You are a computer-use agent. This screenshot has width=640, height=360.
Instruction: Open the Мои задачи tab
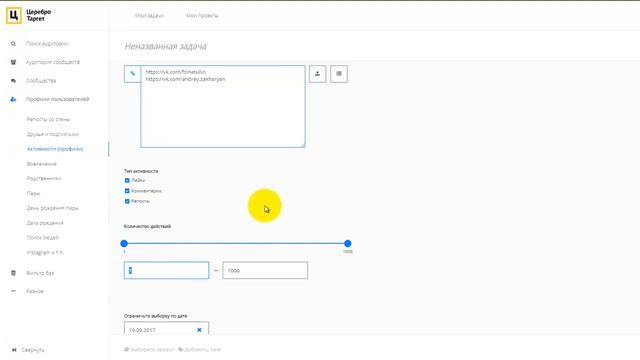coord(149,16)
